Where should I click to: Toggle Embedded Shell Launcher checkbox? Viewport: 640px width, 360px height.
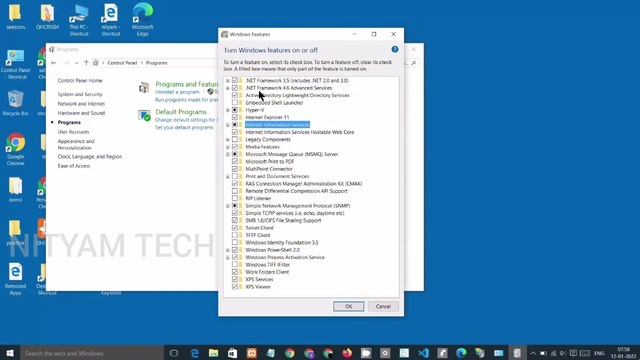[235, 102]
